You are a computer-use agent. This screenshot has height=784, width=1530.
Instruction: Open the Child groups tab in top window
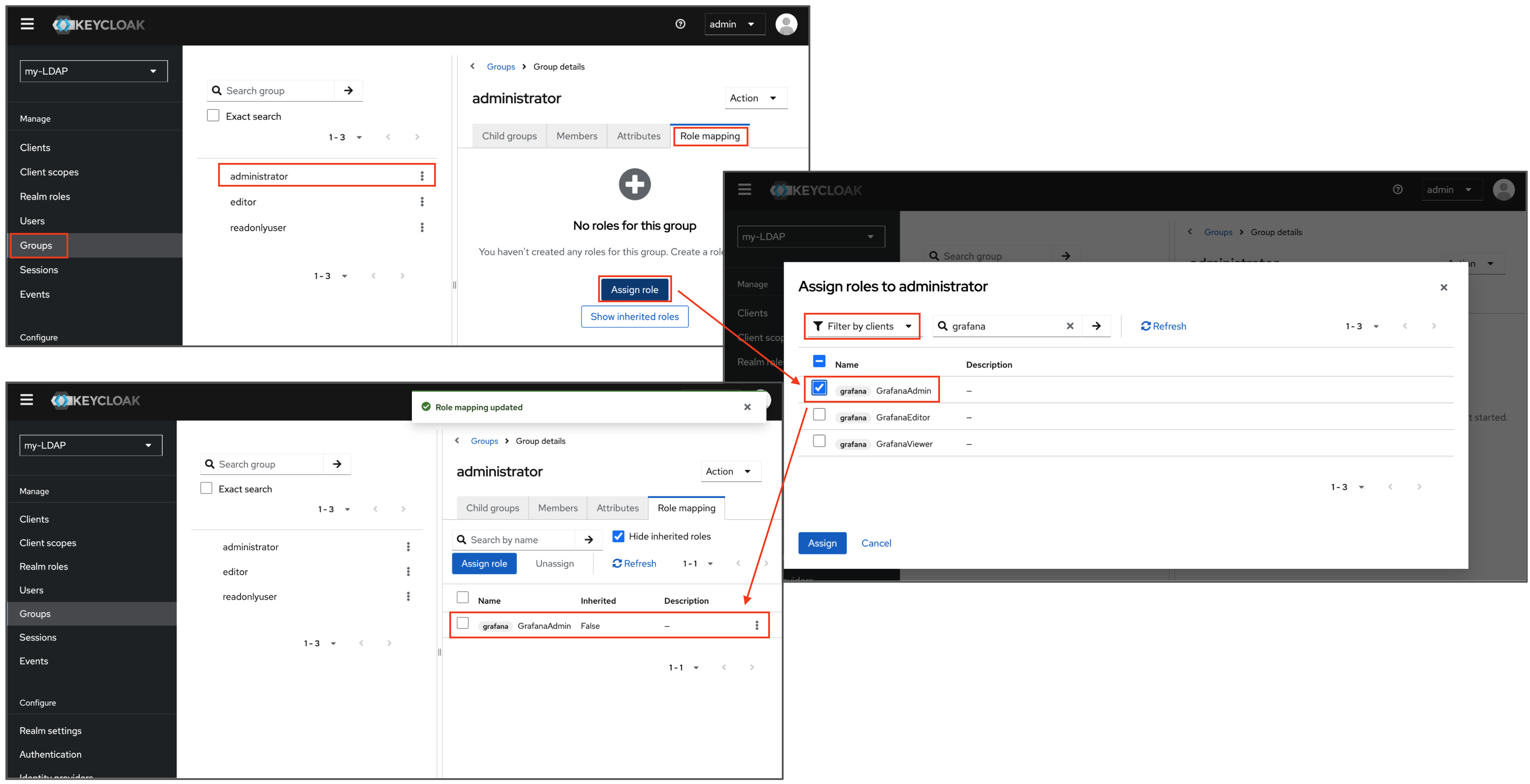point(509,136)
